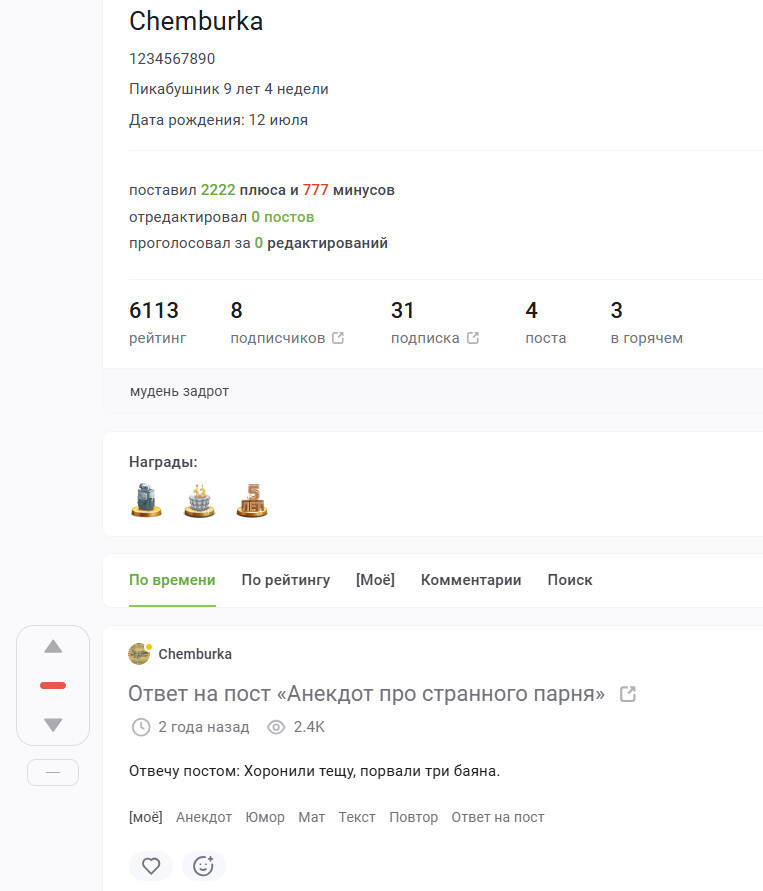The image size is (763, 891).
Task: Downvote the post with the down arrow
Action: tap(53, 725)
